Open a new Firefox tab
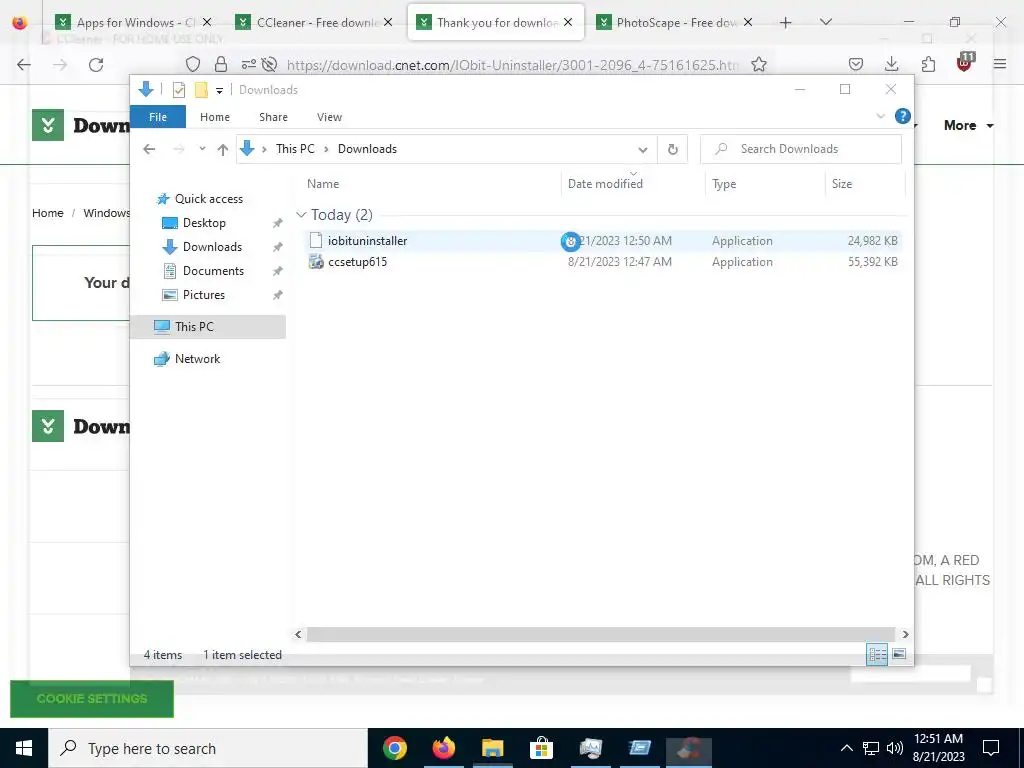1024x768 pixels. (x=786, y=22)
